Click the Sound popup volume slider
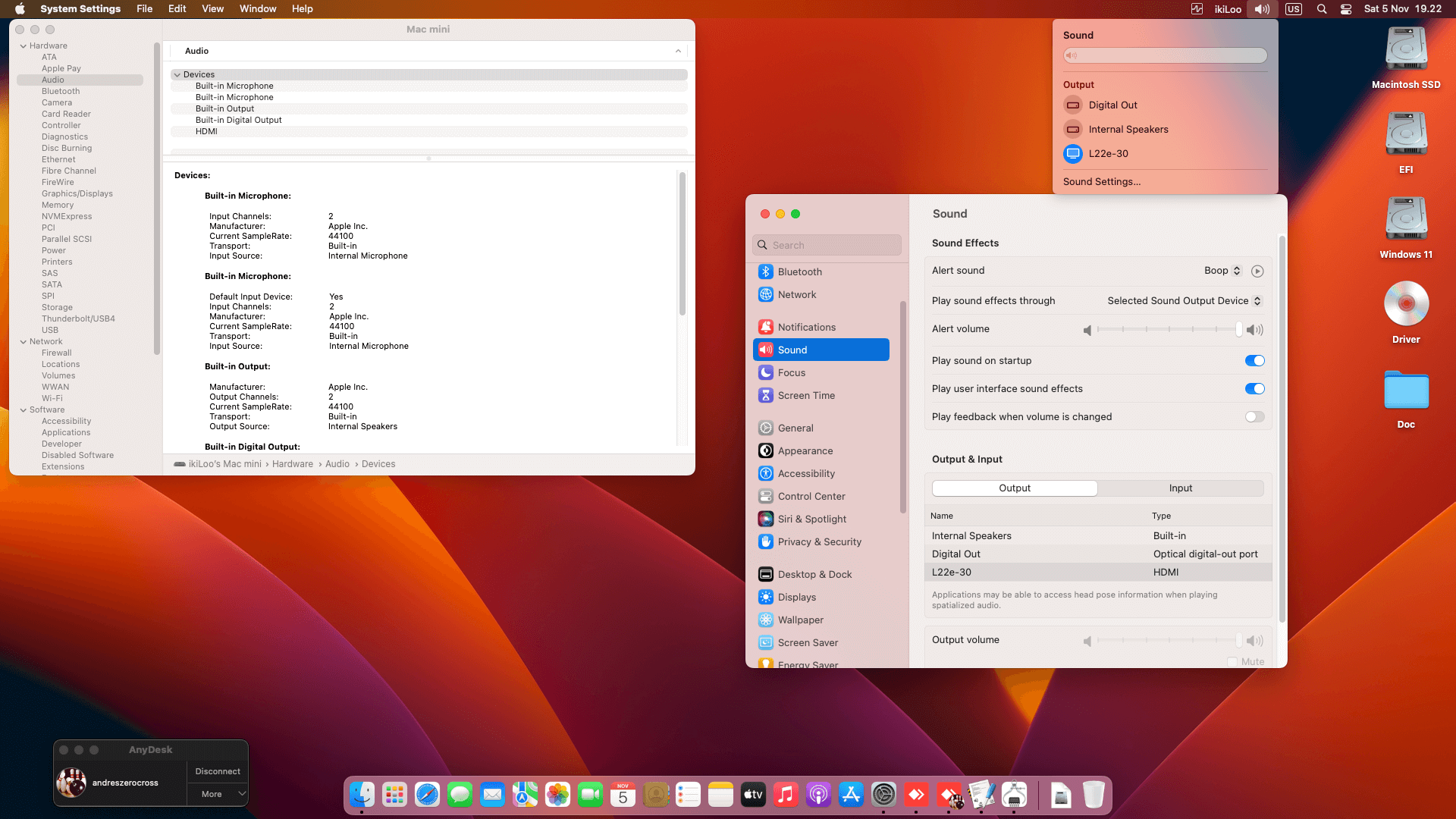This screenshot has width=1456, height=819. tap(1165, 55)
